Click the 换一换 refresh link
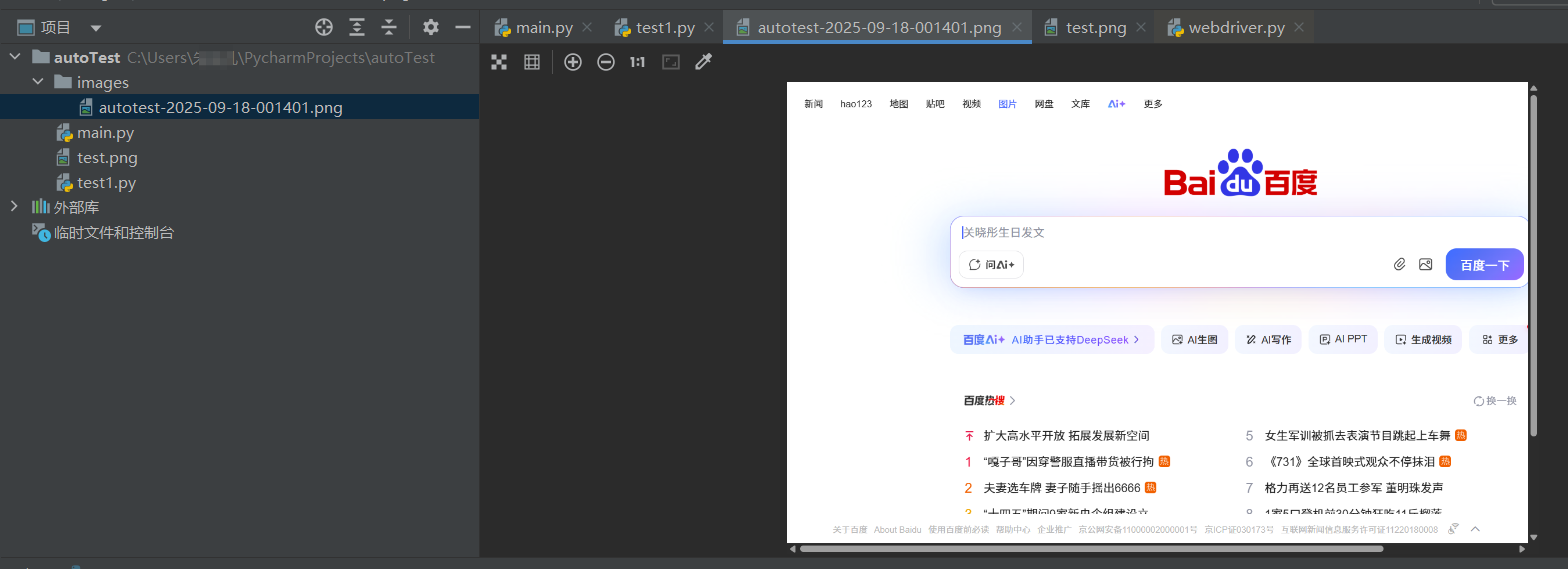The width and height of the screenshot is (1568, 569). [x=1495, y=401]
